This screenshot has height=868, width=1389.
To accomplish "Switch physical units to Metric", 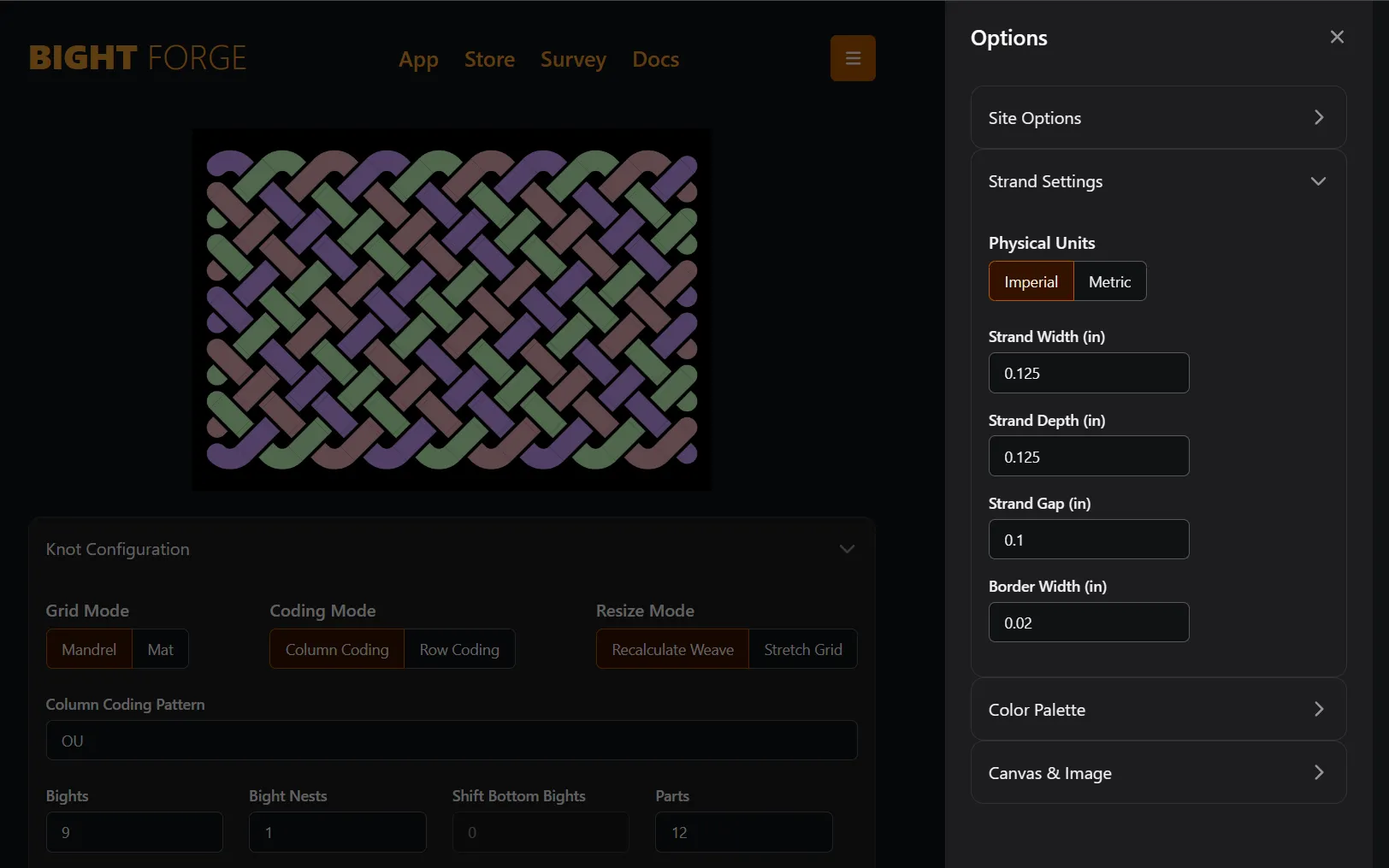I will coord(1109,281).
